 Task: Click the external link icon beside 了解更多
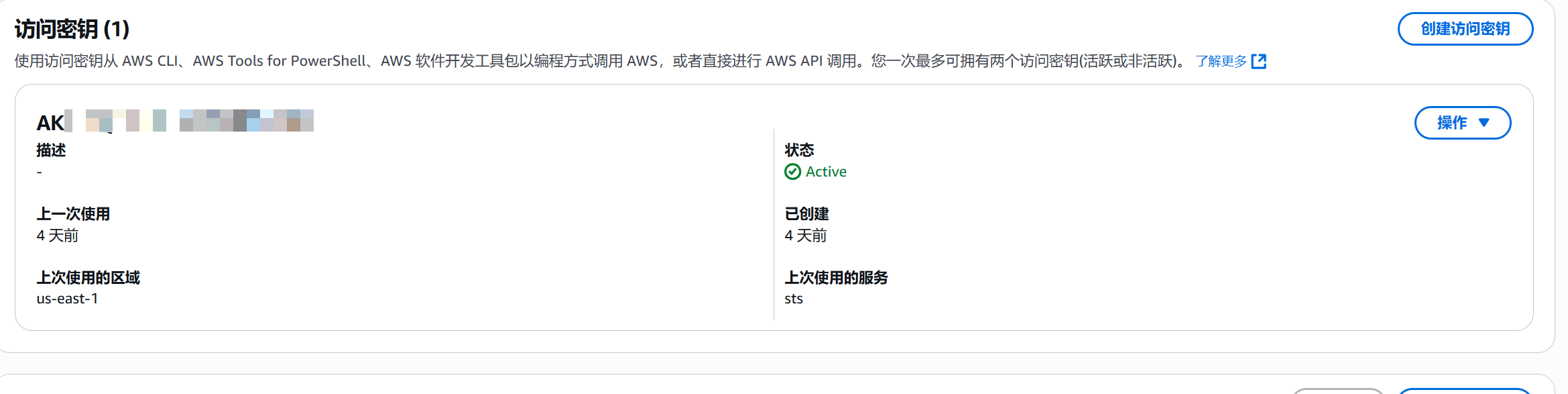coord(1259,61)
